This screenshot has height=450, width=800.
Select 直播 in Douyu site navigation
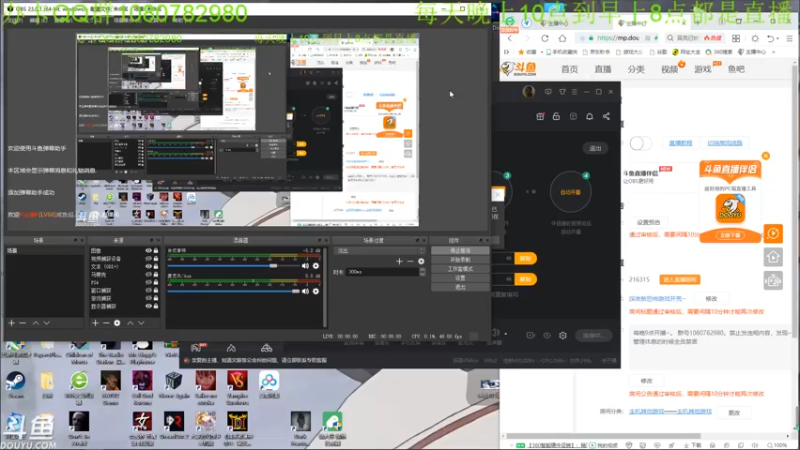click(x=603, y=69)
